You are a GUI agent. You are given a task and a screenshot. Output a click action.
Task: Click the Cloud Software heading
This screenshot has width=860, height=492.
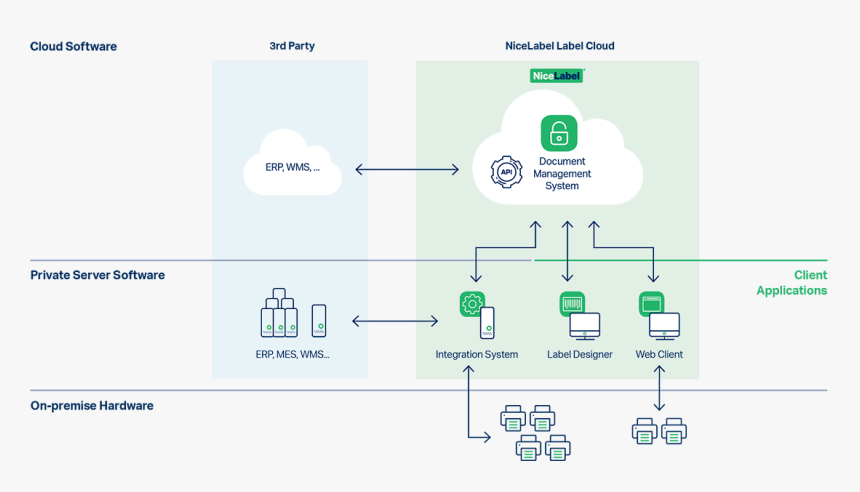tap(73, 47)
